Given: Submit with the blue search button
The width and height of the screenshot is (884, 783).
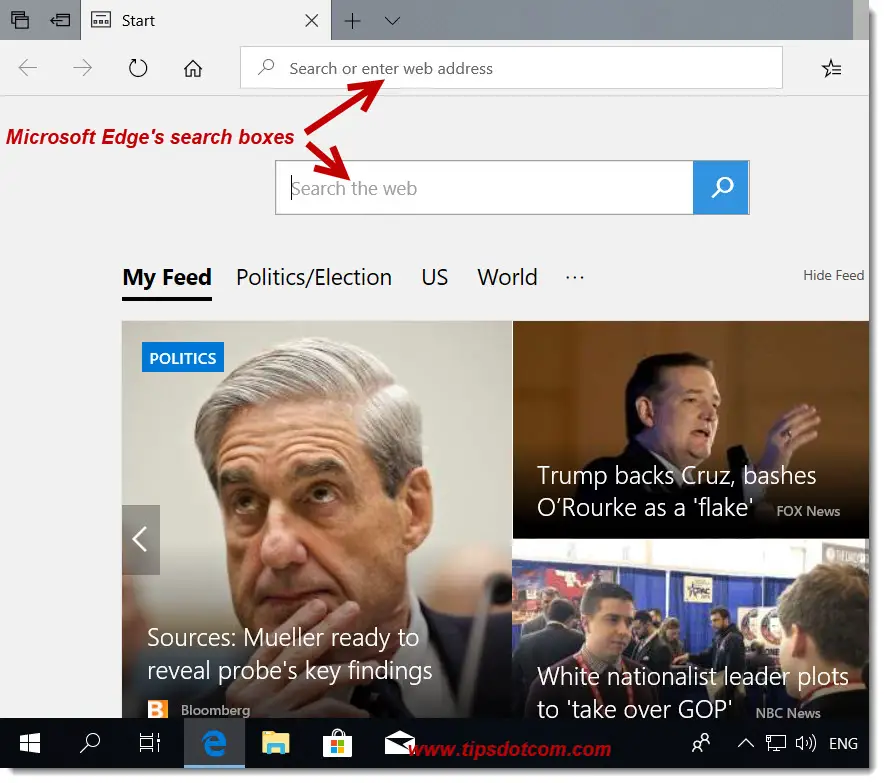Looking at the screenshot, I should coord(721,188).
